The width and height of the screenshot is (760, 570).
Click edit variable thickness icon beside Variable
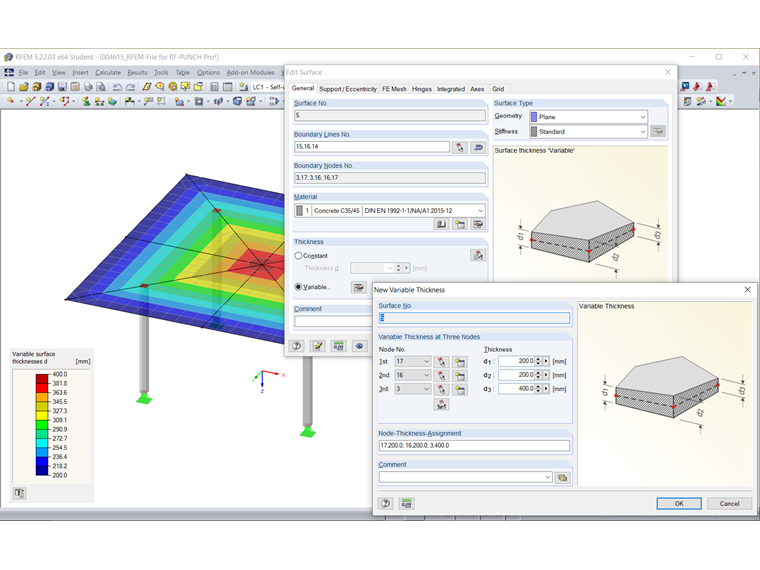(x=359, y=287)
